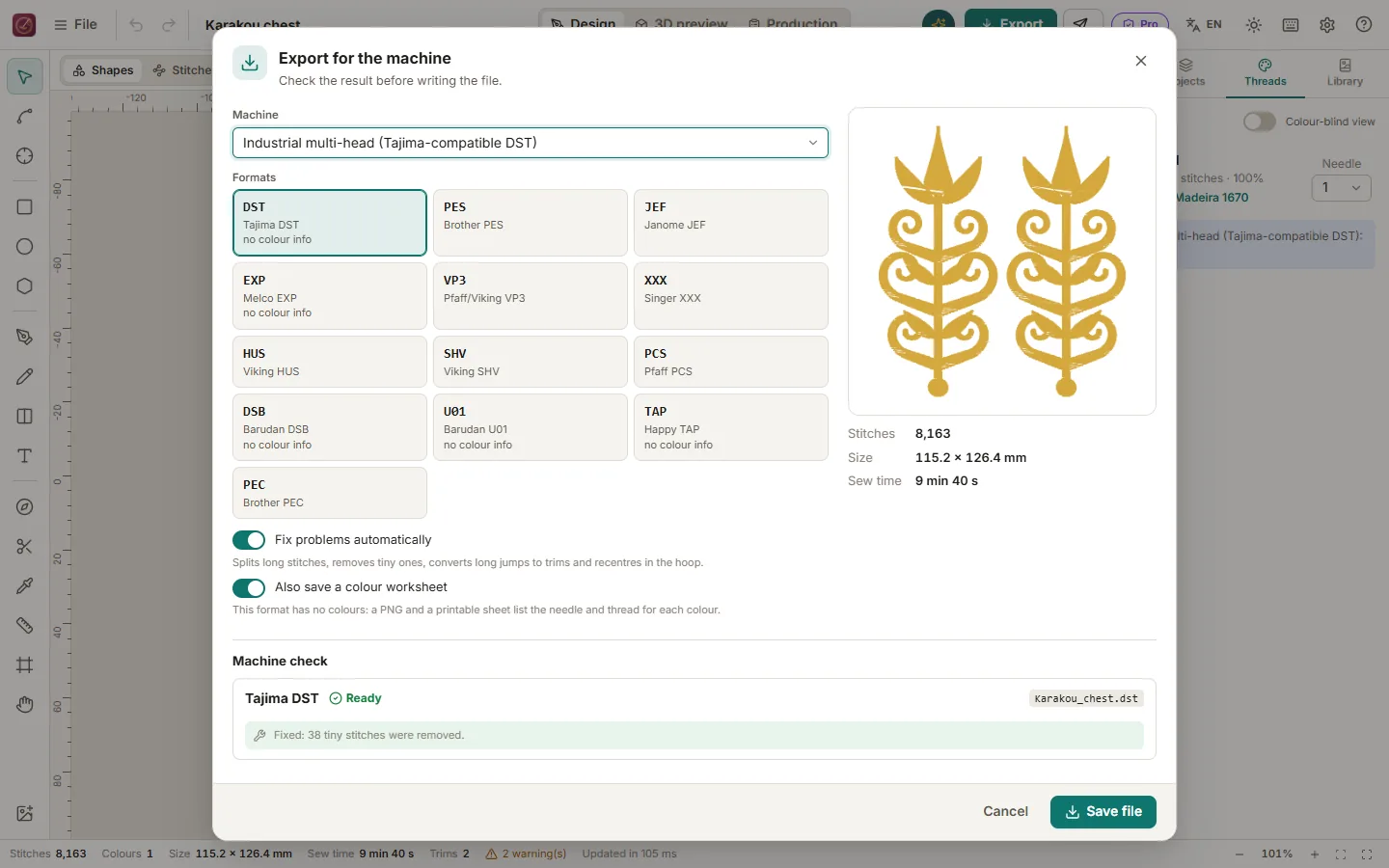
Task: Click the 2 warning(s) status entry
Action: tap(526, 854)
